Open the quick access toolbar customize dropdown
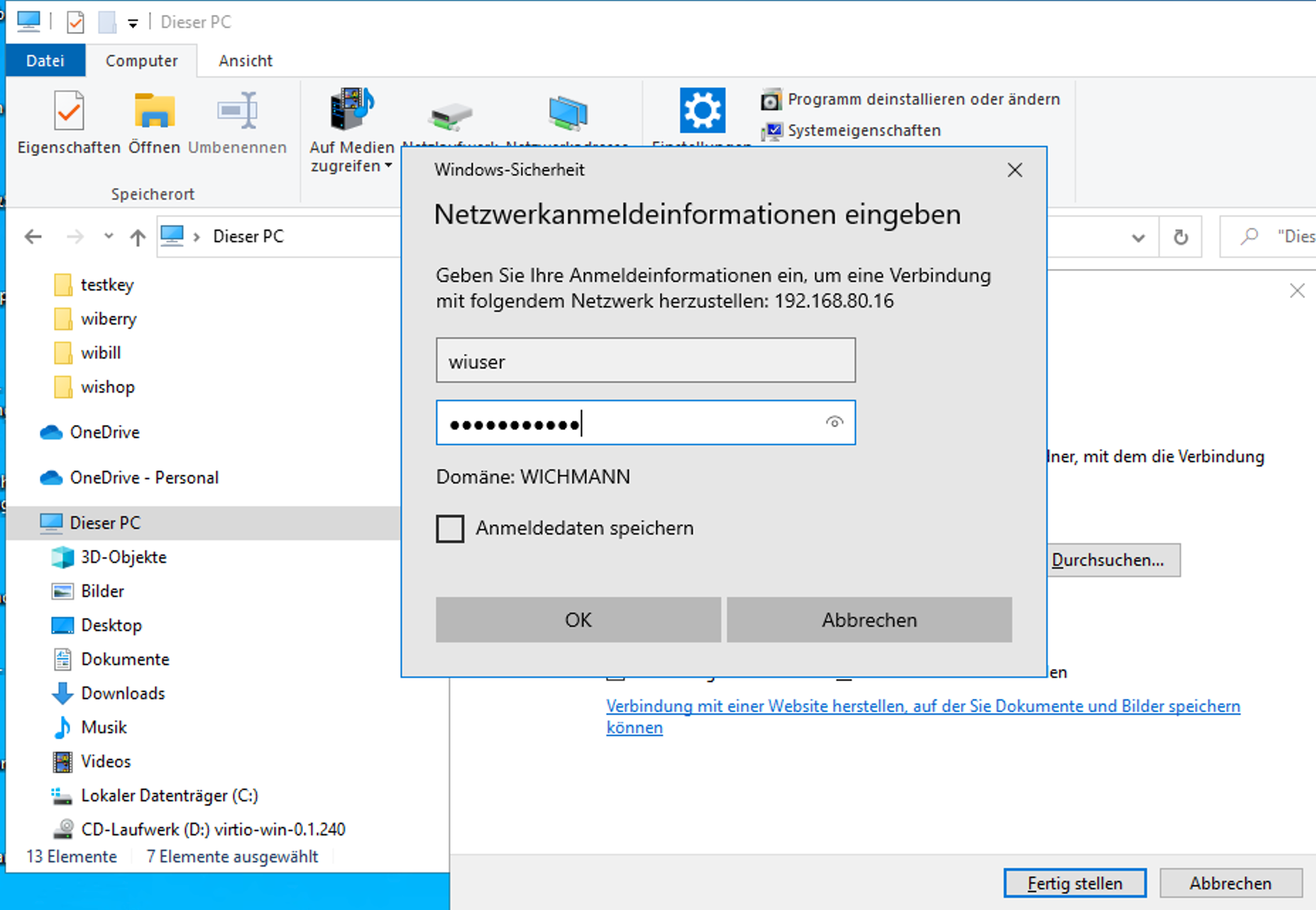The height and width of the screenshot is (910, 1316). [133, 23]
